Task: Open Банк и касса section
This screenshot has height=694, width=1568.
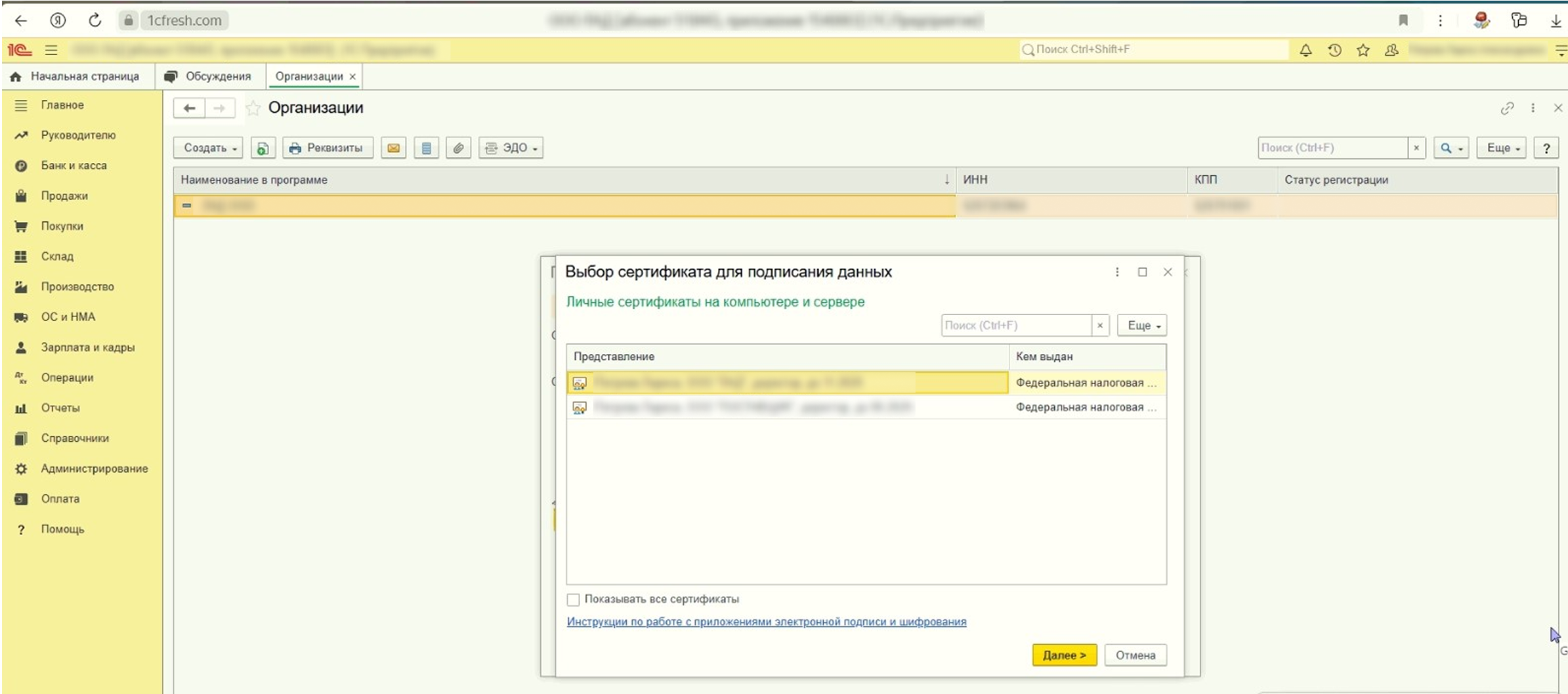Action: (74, 165)
